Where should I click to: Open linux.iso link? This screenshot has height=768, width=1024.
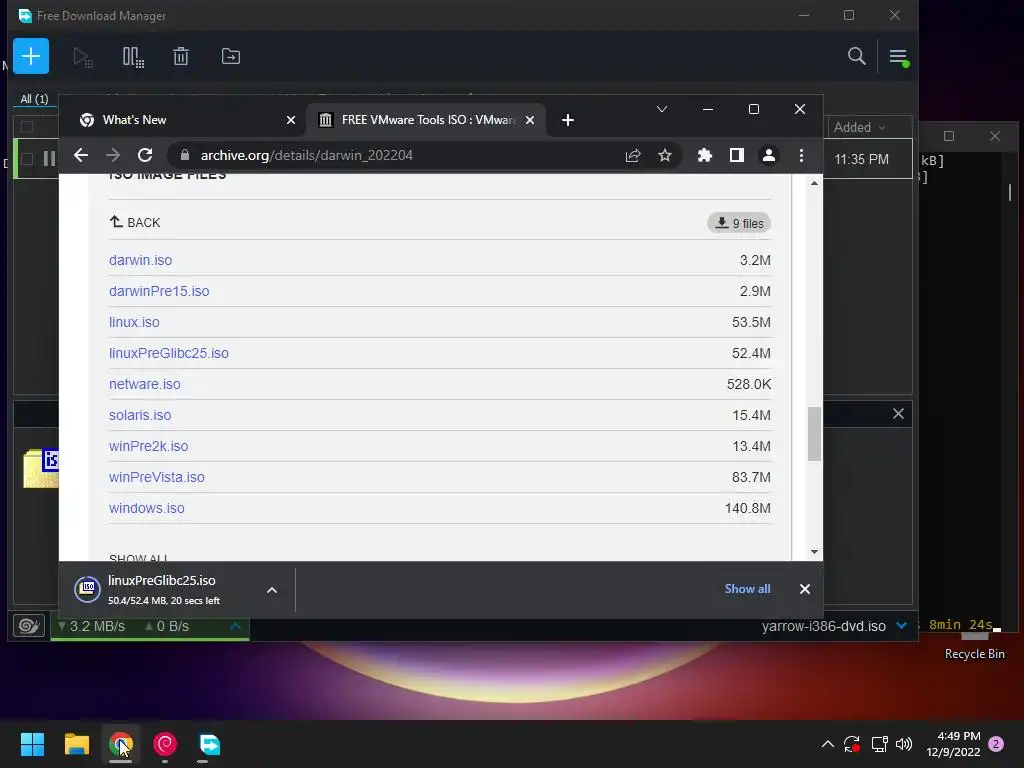(x=134, y=322)
